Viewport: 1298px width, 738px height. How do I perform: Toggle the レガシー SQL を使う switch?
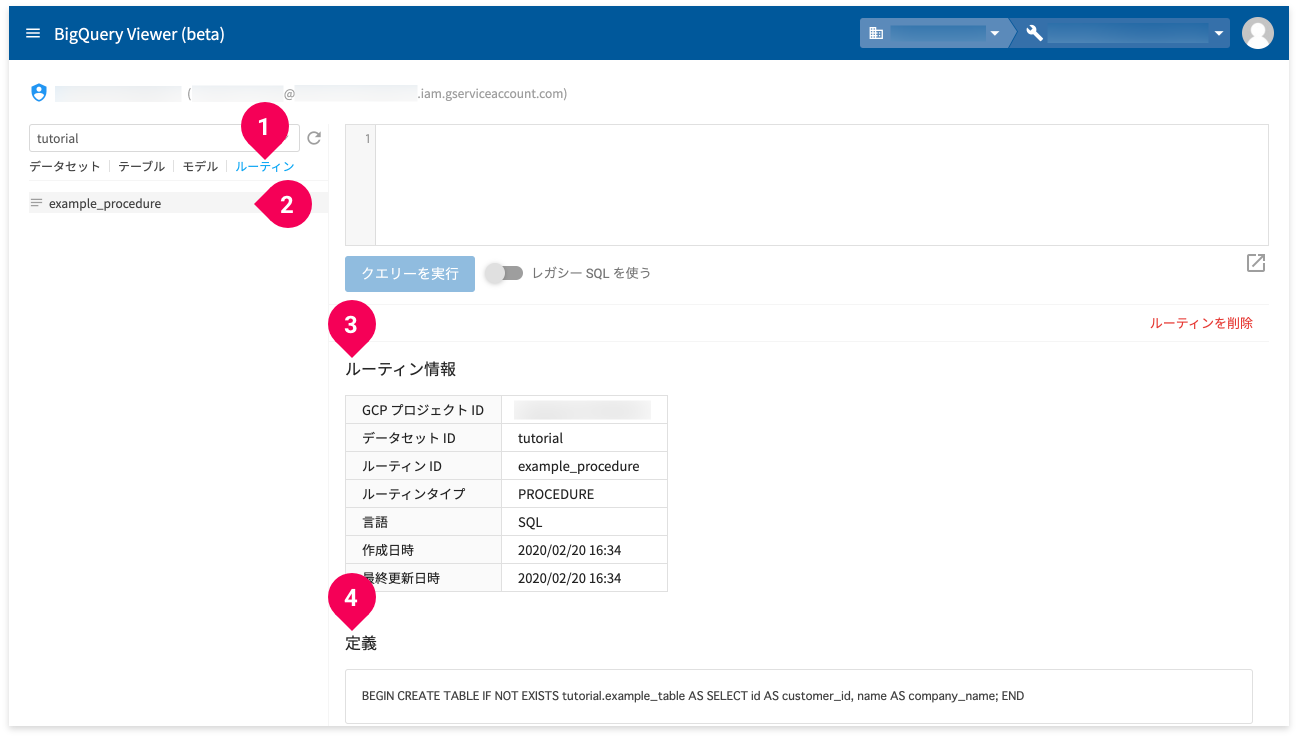point(505,273)
